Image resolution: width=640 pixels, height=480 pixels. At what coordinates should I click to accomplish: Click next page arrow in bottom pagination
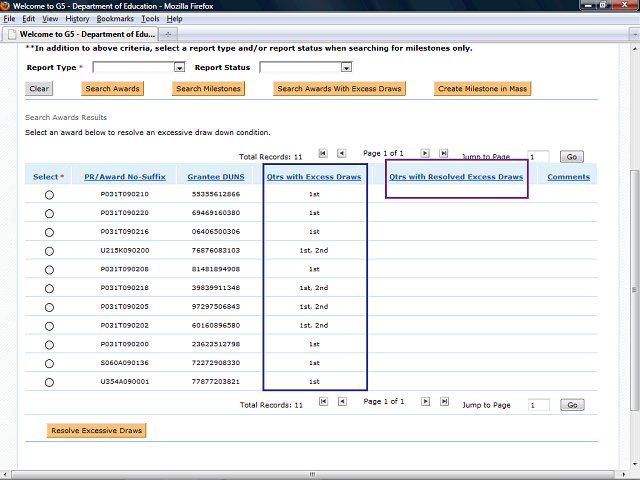tap(425, 402)
